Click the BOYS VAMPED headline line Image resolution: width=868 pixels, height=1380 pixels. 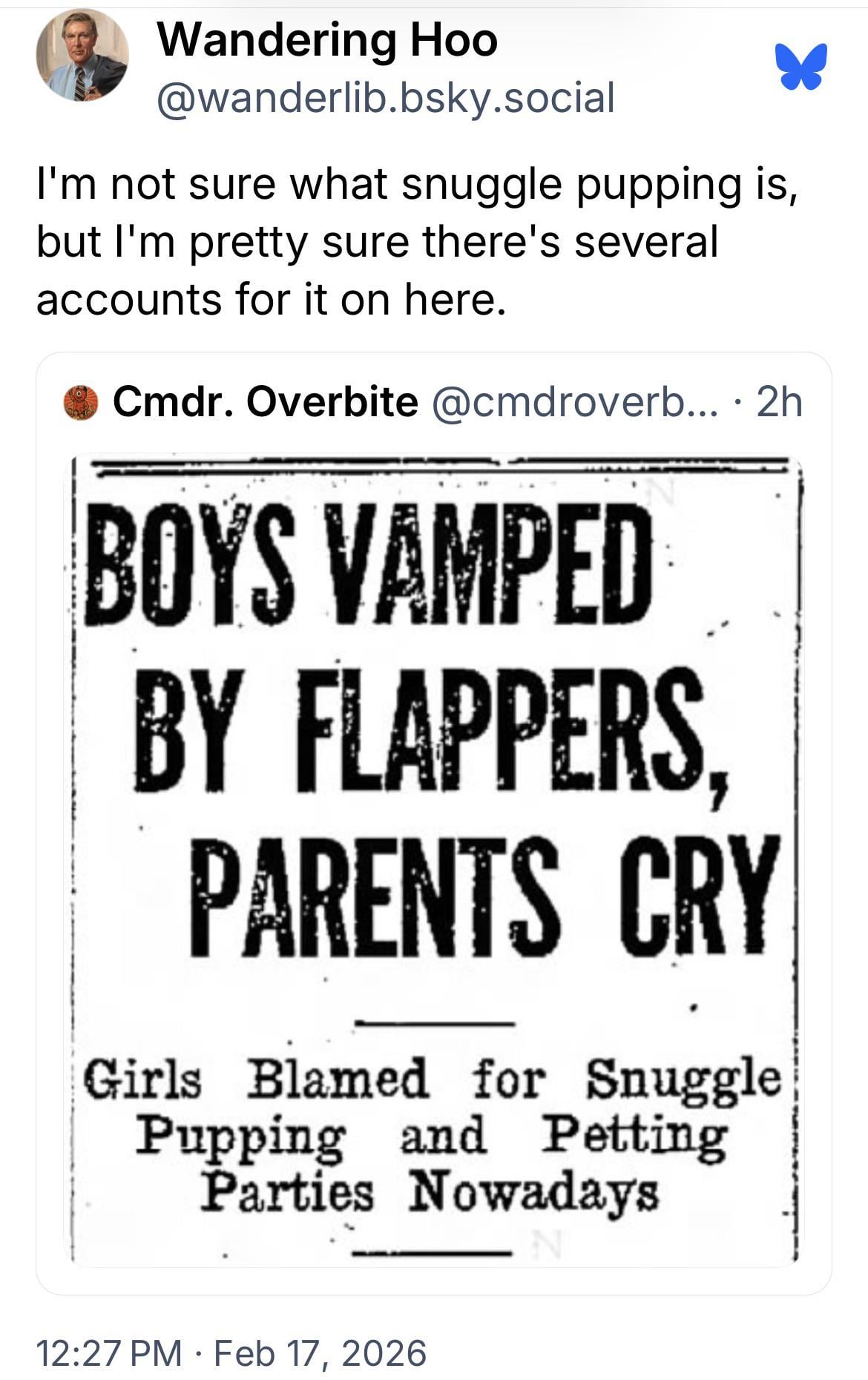(369, 562)
